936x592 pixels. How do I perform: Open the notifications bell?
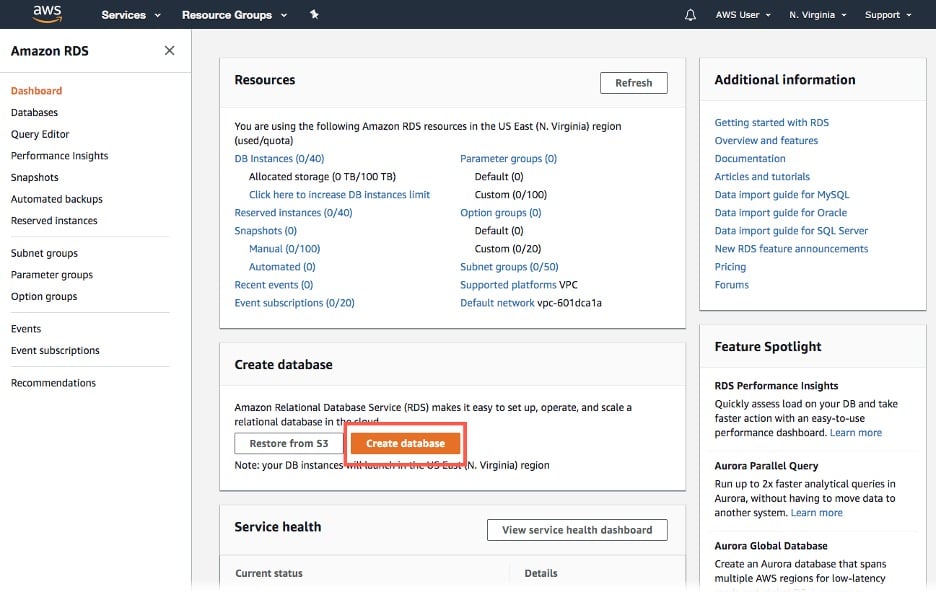point(689,14)
